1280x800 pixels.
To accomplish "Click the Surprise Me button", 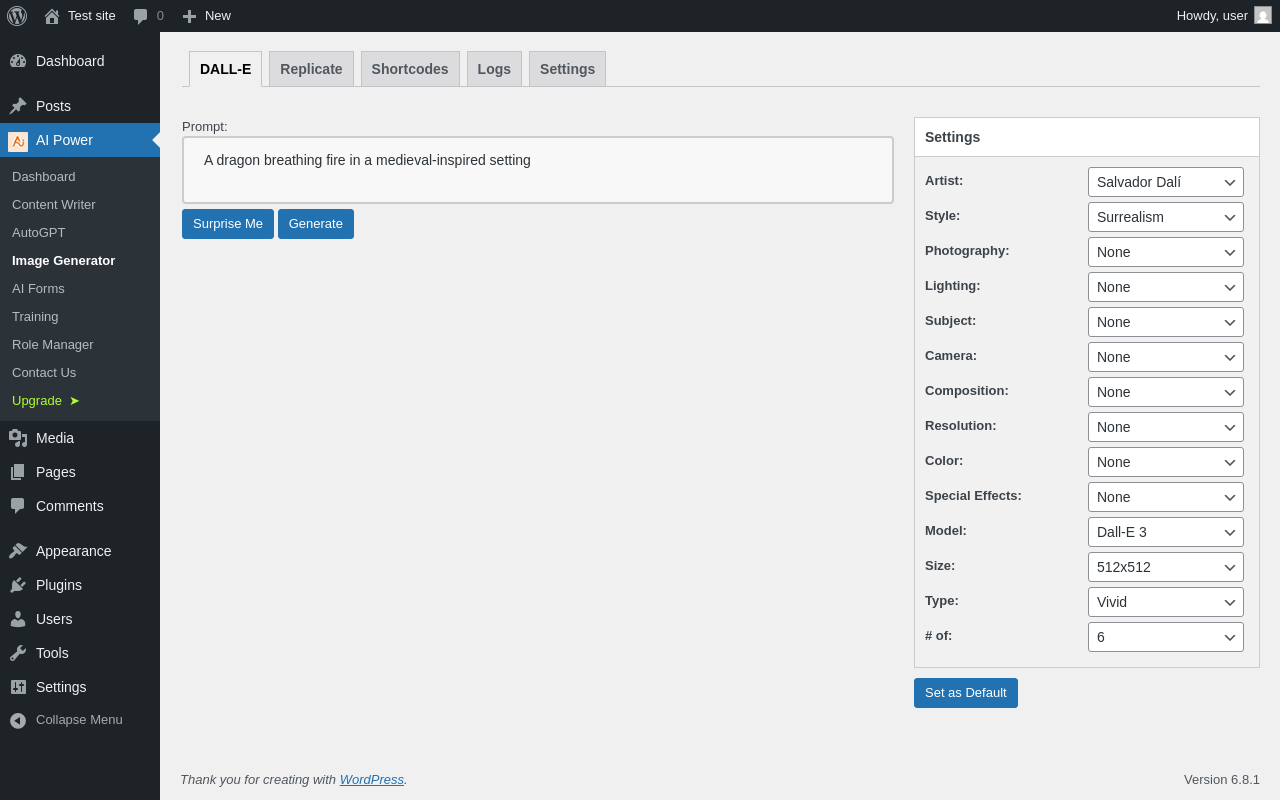I will (228, 224).
